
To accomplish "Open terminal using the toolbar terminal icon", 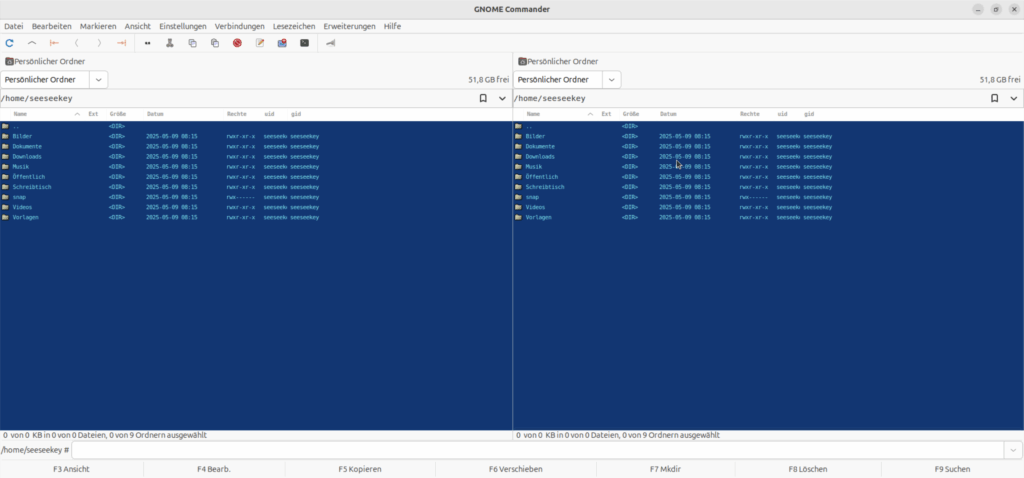I will pos(305,43).
